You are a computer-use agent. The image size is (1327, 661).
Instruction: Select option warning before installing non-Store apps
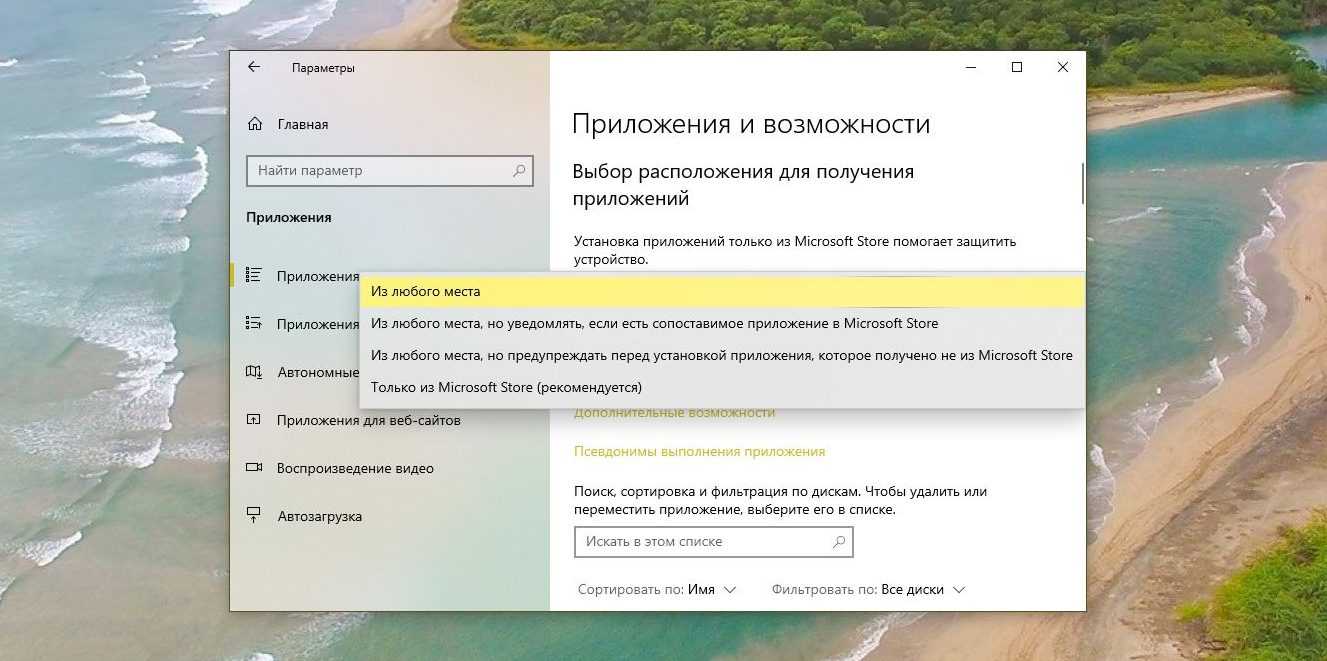[x=720, y=355]
